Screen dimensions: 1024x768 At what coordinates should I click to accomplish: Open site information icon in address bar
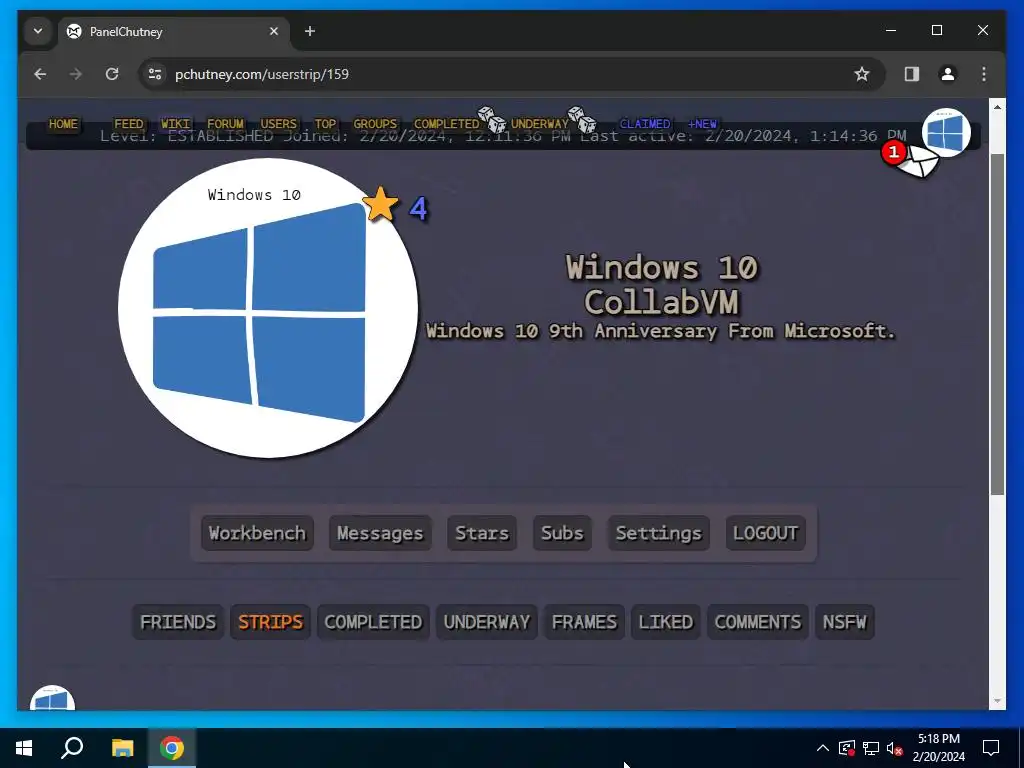(155, 74)
